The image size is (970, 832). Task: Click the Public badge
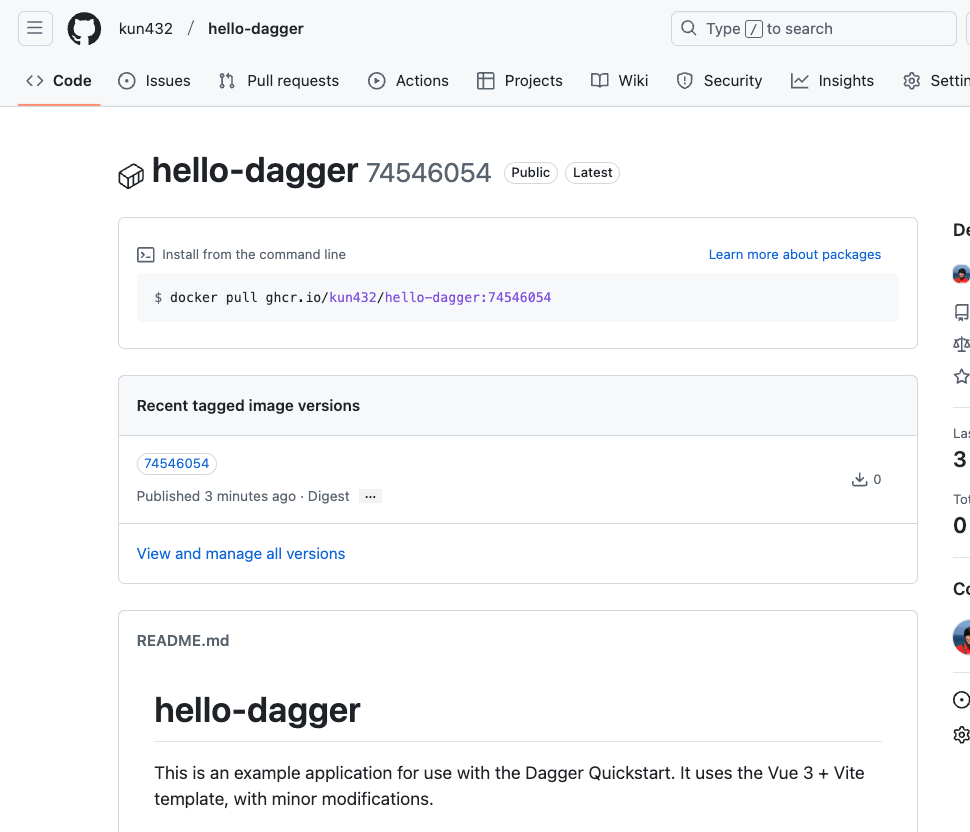click(x=531, y=173)
